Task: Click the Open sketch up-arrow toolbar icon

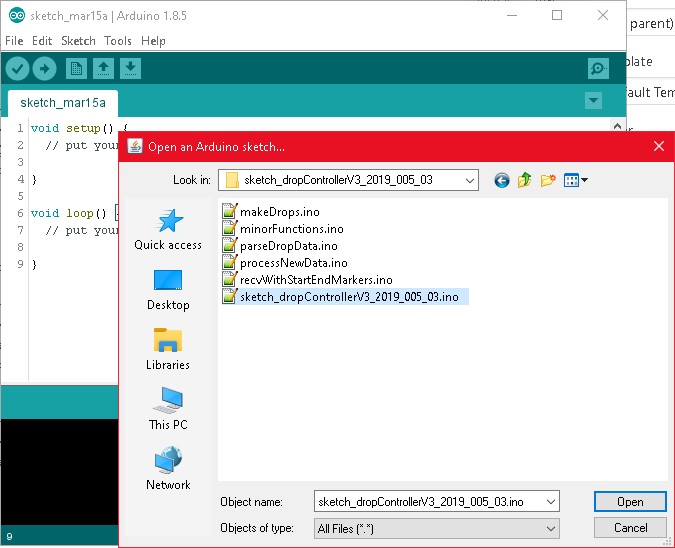Action: click(x=103, y=68)
